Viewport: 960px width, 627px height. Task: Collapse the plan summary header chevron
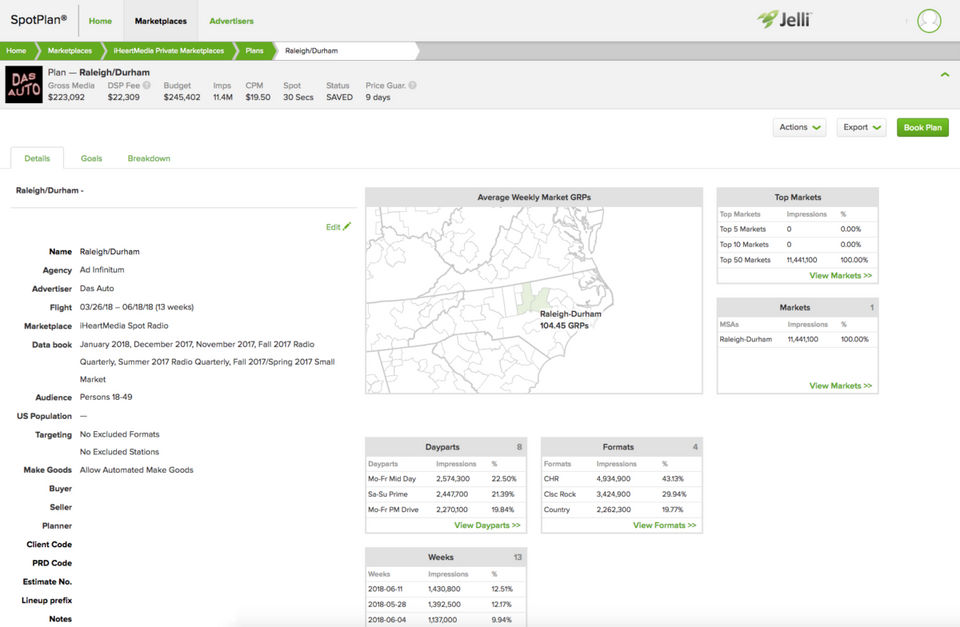[x=945, y=75]
